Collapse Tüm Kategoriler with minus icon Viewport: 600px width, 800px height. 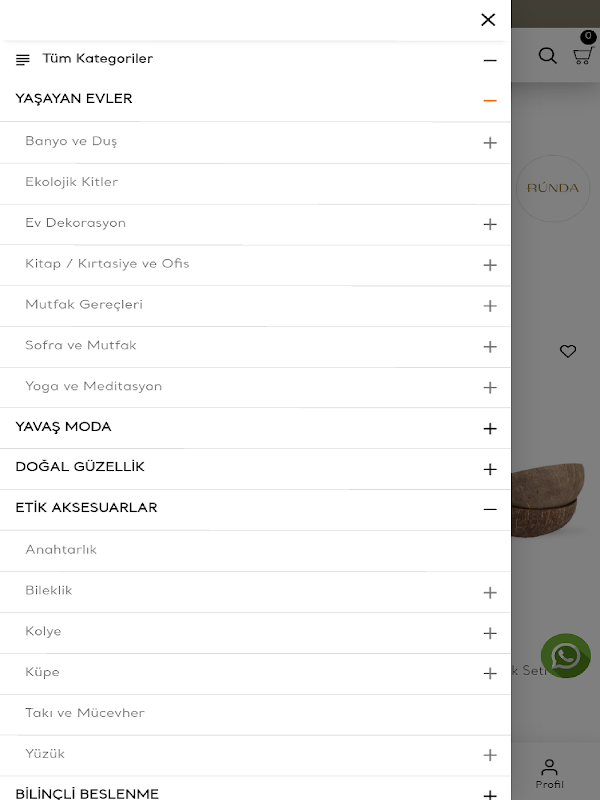click(x=490, y=61)
